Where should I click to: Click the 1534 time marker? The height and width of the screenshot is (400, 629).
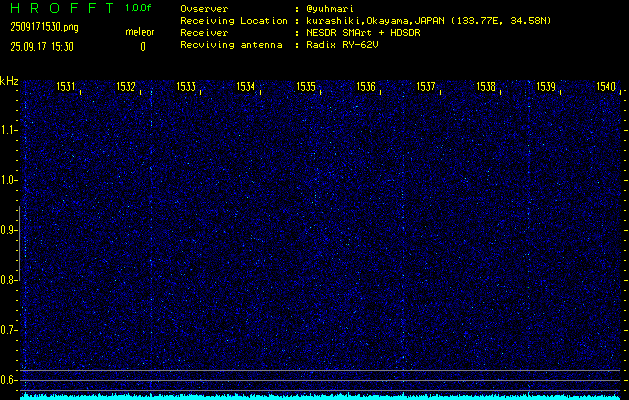[x=246, y=87]
